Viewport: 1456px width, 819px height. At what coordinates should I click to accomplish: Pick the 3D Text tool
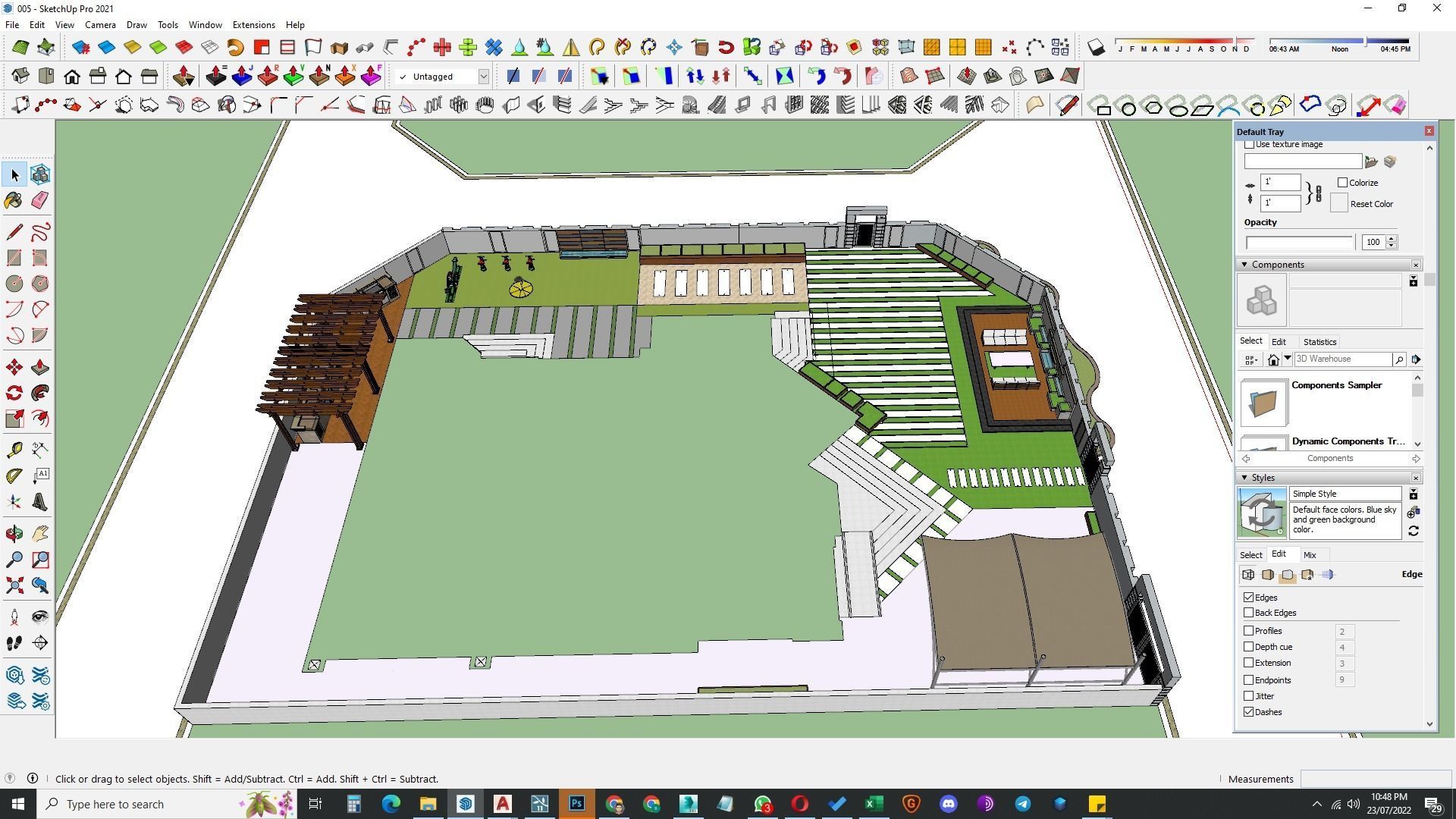tap(40, 502)
